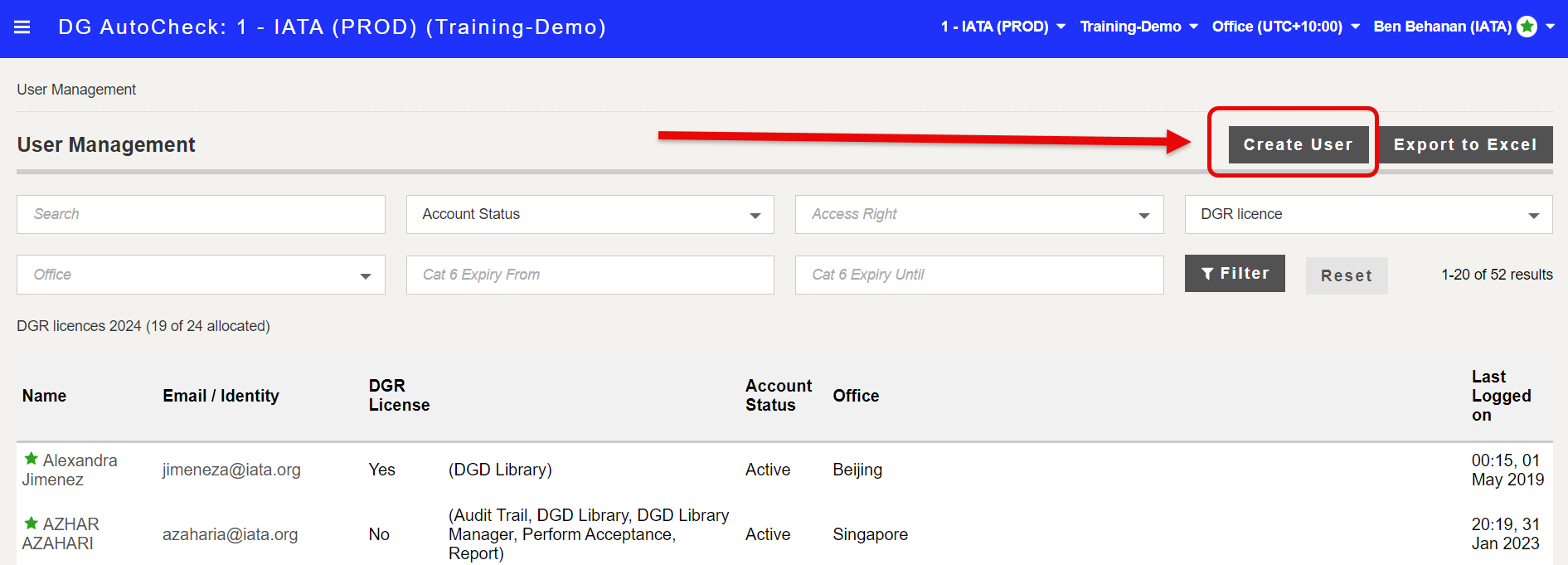Click the email jimeneza@iata.org
Image resolution: width=1568 pixels, height=565 pixels.
(x=231, y=470)
